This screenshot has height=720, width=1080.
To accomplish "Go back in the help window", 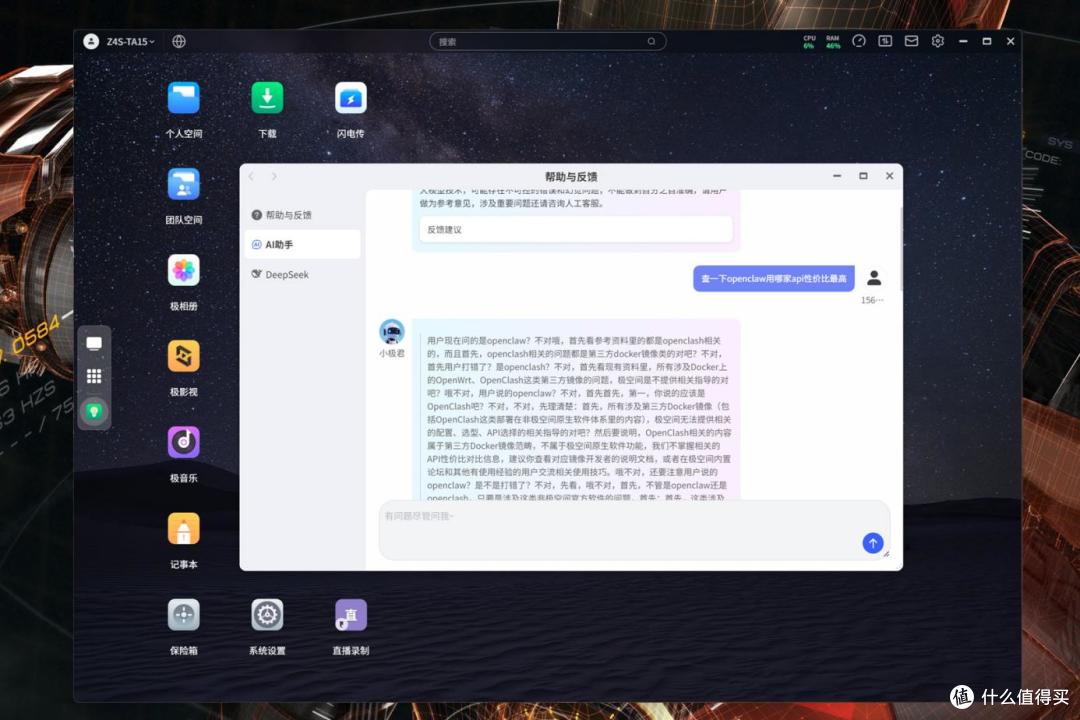I will coord(251,176).
